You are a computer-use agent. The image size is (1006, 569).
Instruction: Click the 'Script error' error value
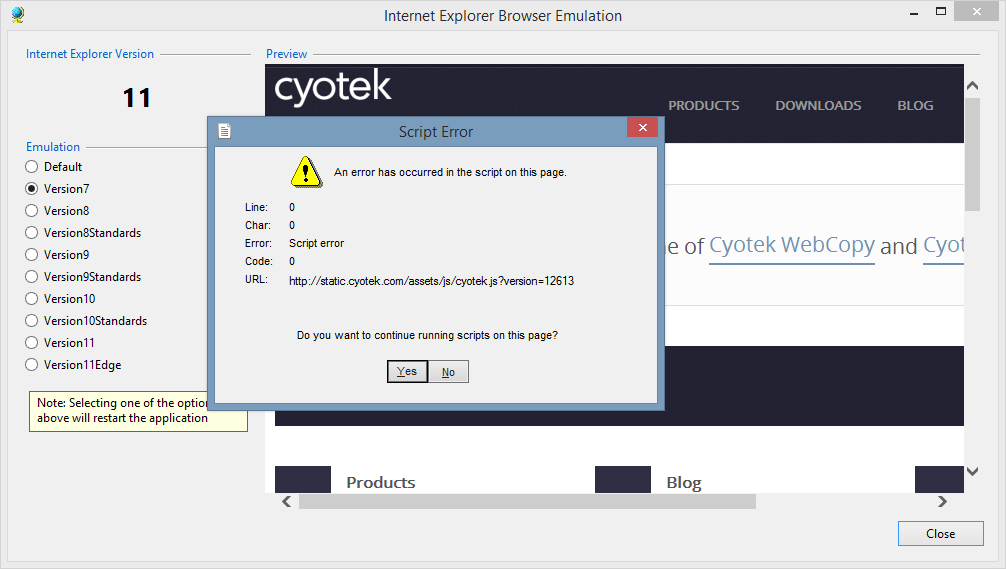(316, 243)
